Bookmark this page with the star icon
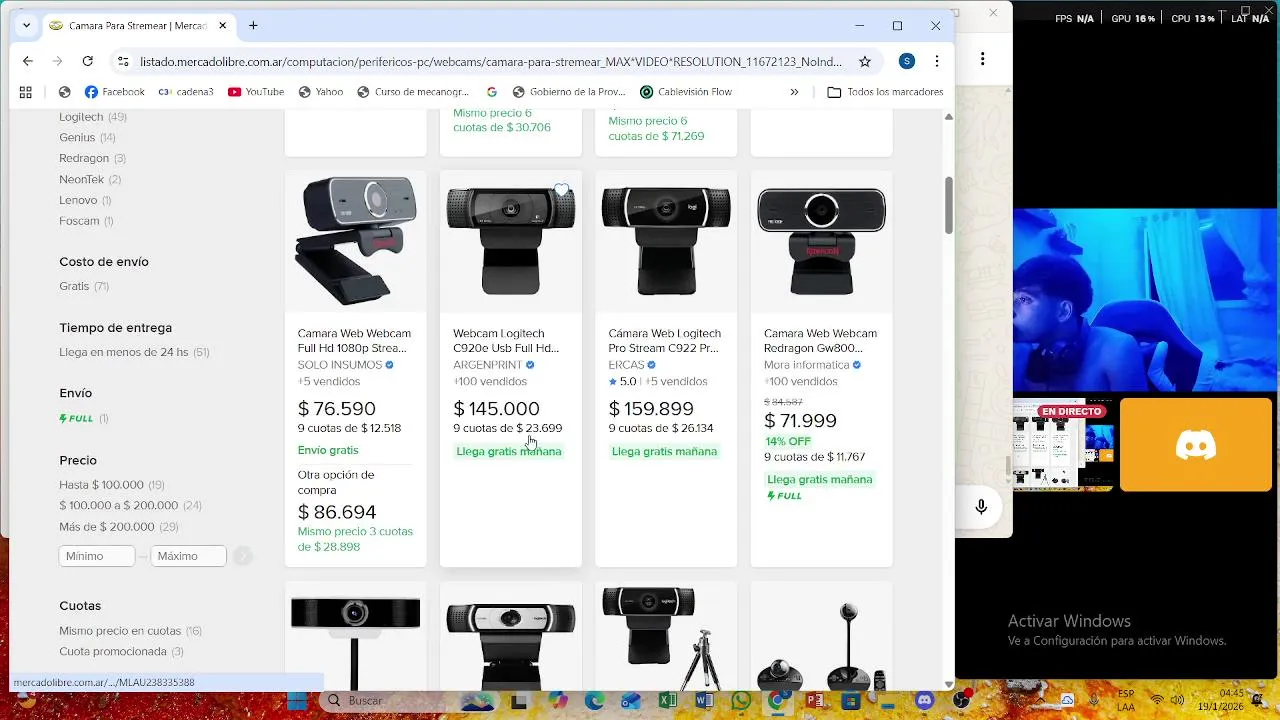This screenshot has height=720, width=1280. [865, 61]
